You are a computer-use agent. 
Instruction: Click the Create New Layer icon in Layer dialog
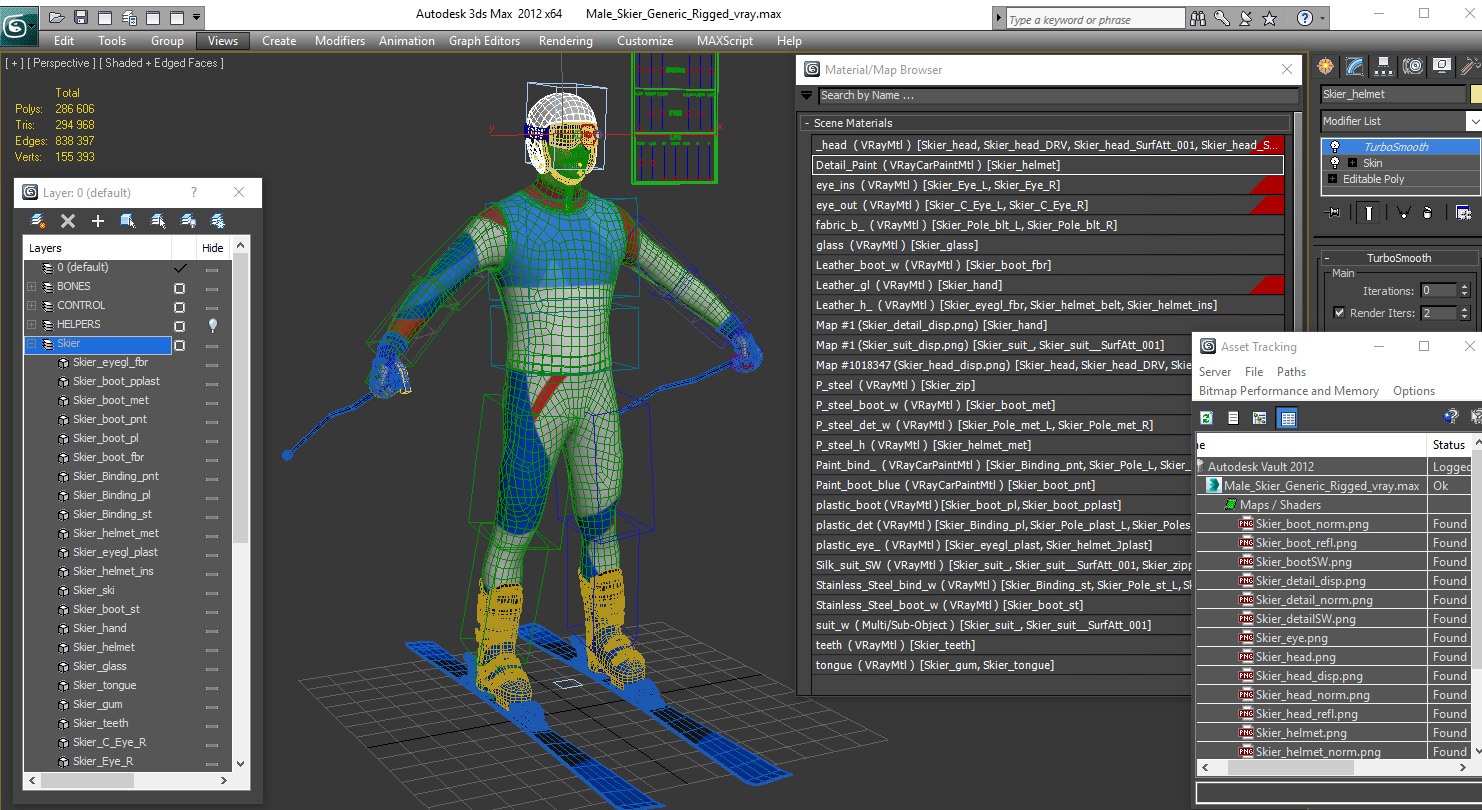click(x=38, y=221)
